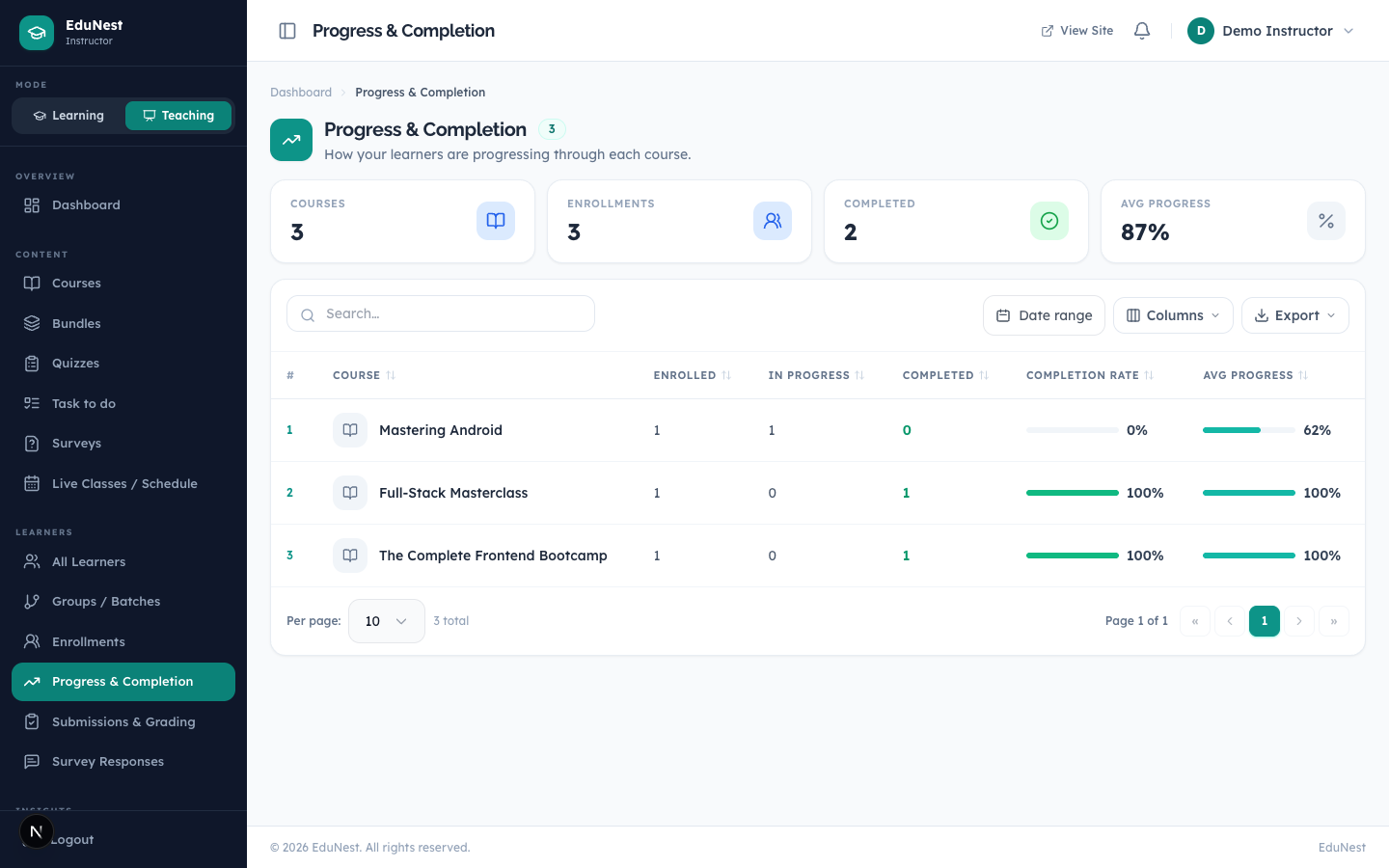Click the 'Page 1 of 1' text
The width and height of the screenshot is (1389, 868).
coord(1136,621)
